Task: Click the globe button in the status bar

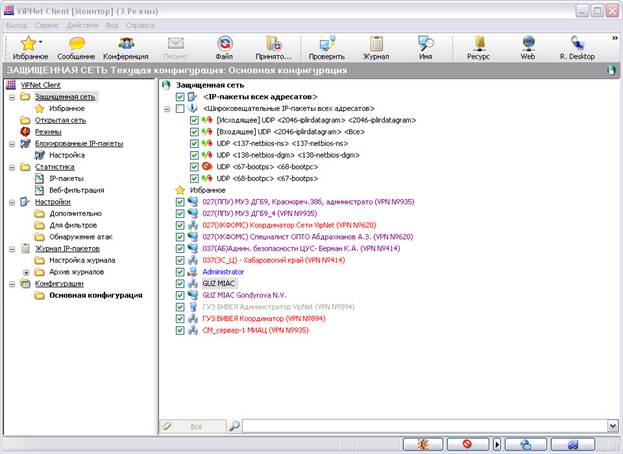Action: tap(526, 444)
